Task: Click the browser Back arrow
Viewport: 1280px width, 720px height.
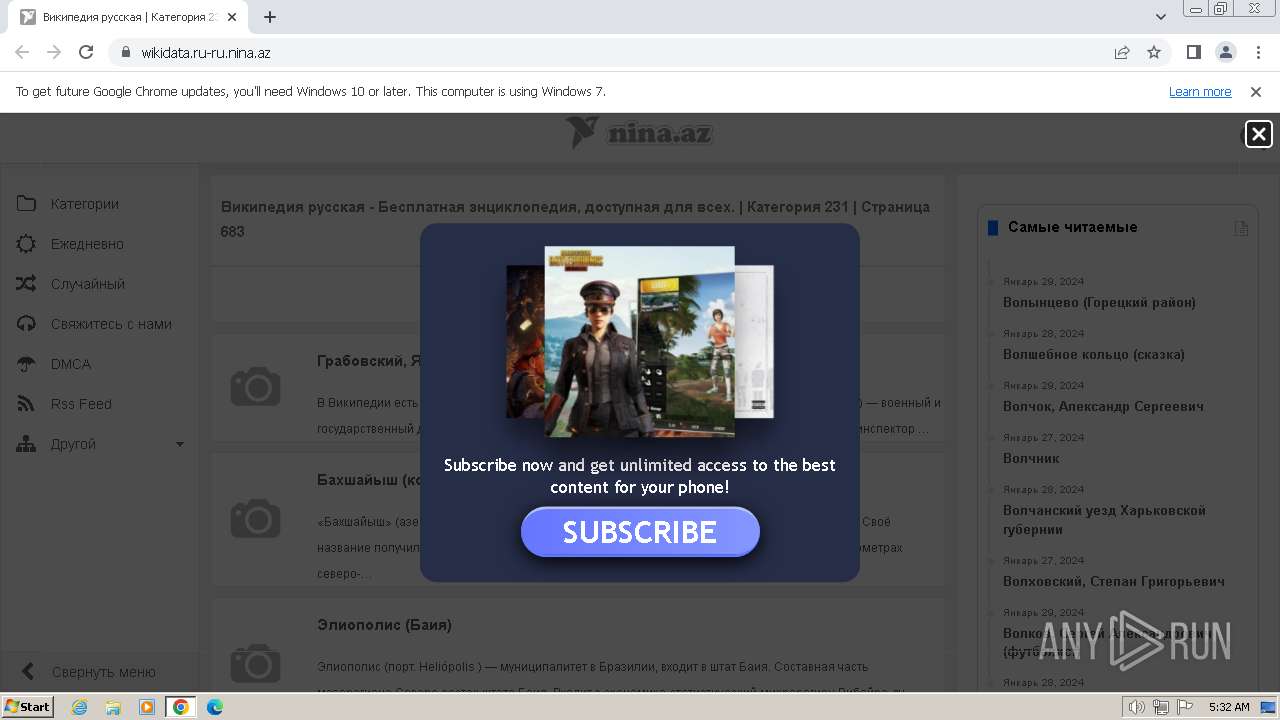Action: 22,52
